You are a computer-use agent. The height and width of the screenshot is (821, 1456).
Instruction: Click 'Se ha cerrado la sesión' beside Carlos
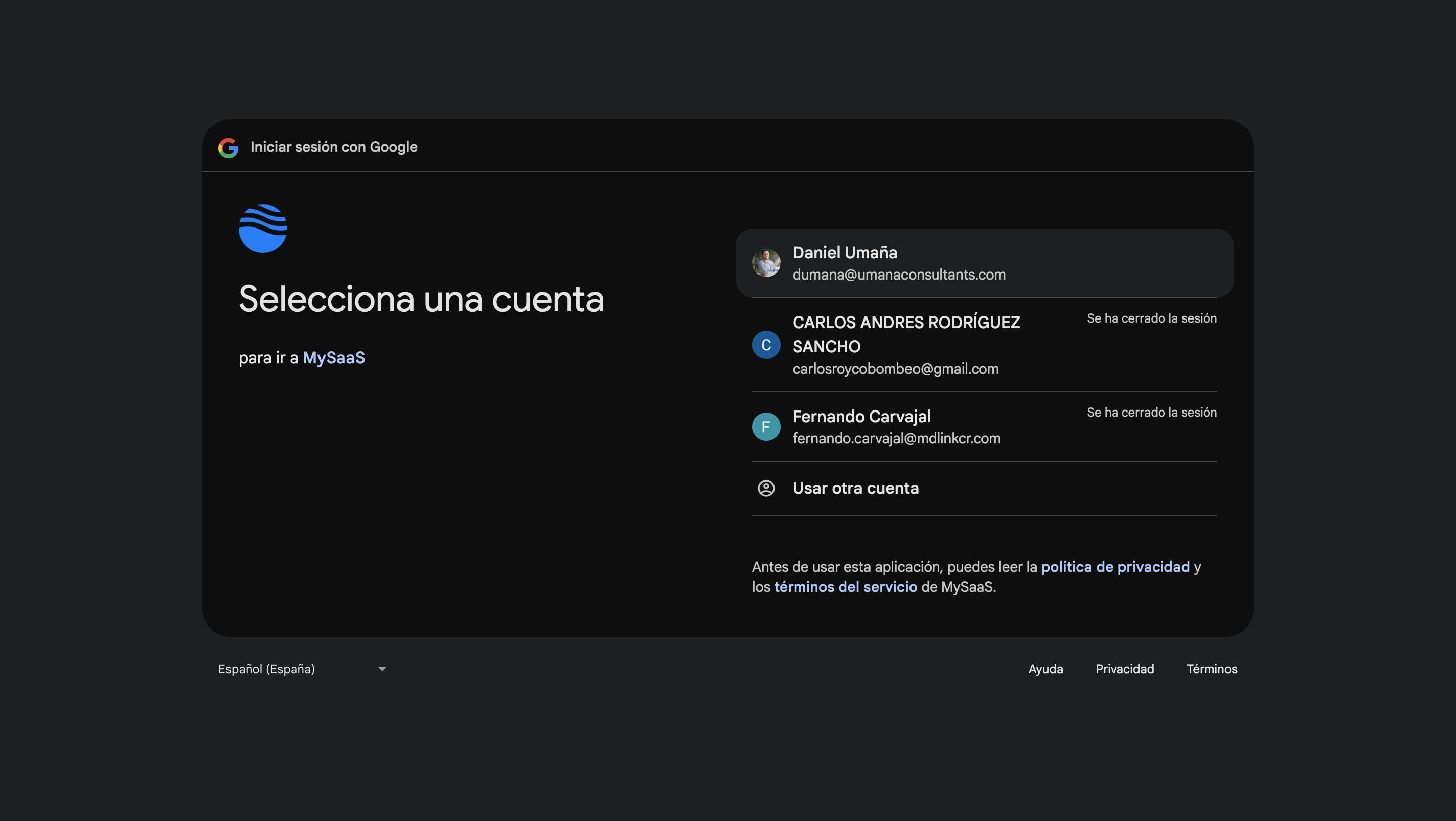tap(1151, 318)
